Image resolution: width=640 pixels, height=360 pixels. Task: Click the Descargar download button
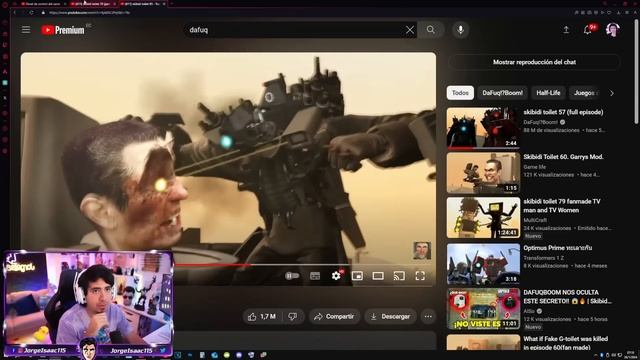[x=390, y=316]
